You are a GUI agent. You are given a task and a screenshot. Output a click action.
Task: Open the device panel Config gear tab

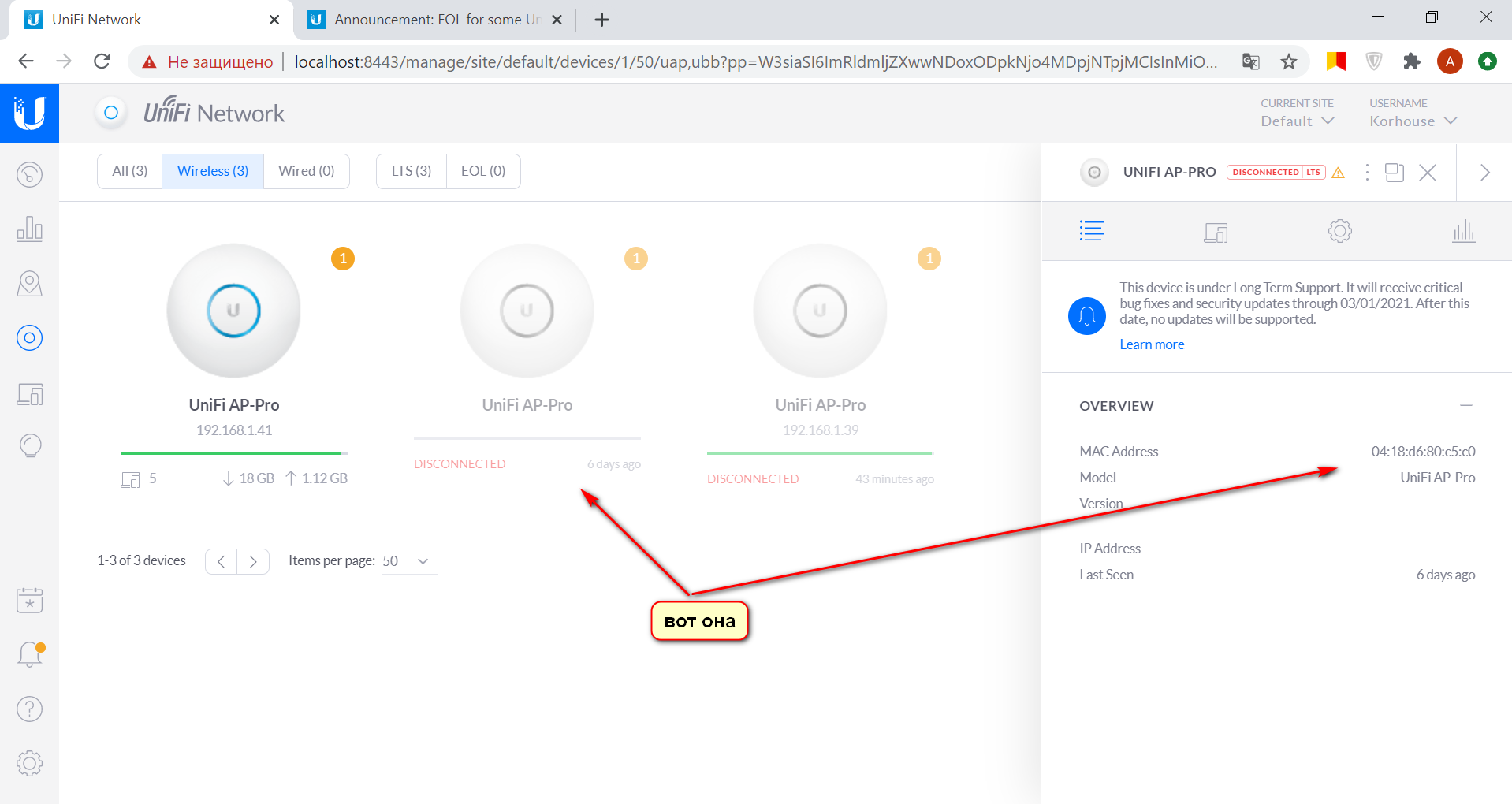click(x=1339, y=231)
